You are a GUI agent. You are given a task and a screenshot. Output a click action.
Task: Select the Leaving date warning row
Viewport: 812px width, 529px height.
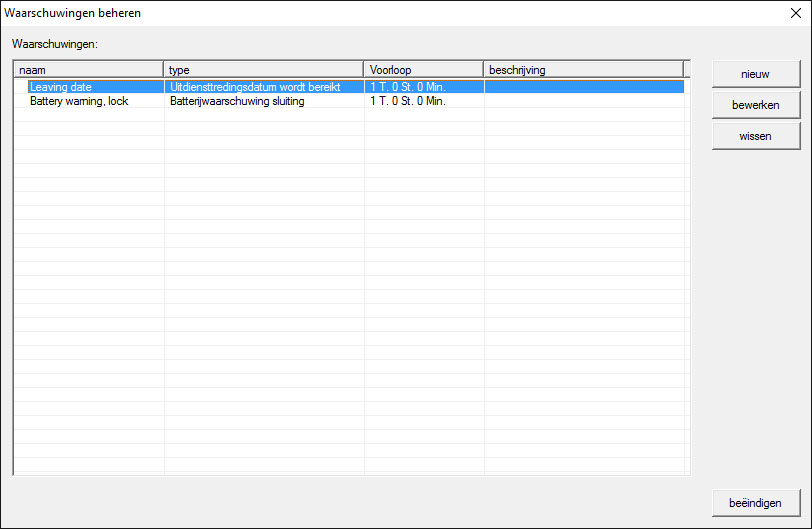pos(61,87)
